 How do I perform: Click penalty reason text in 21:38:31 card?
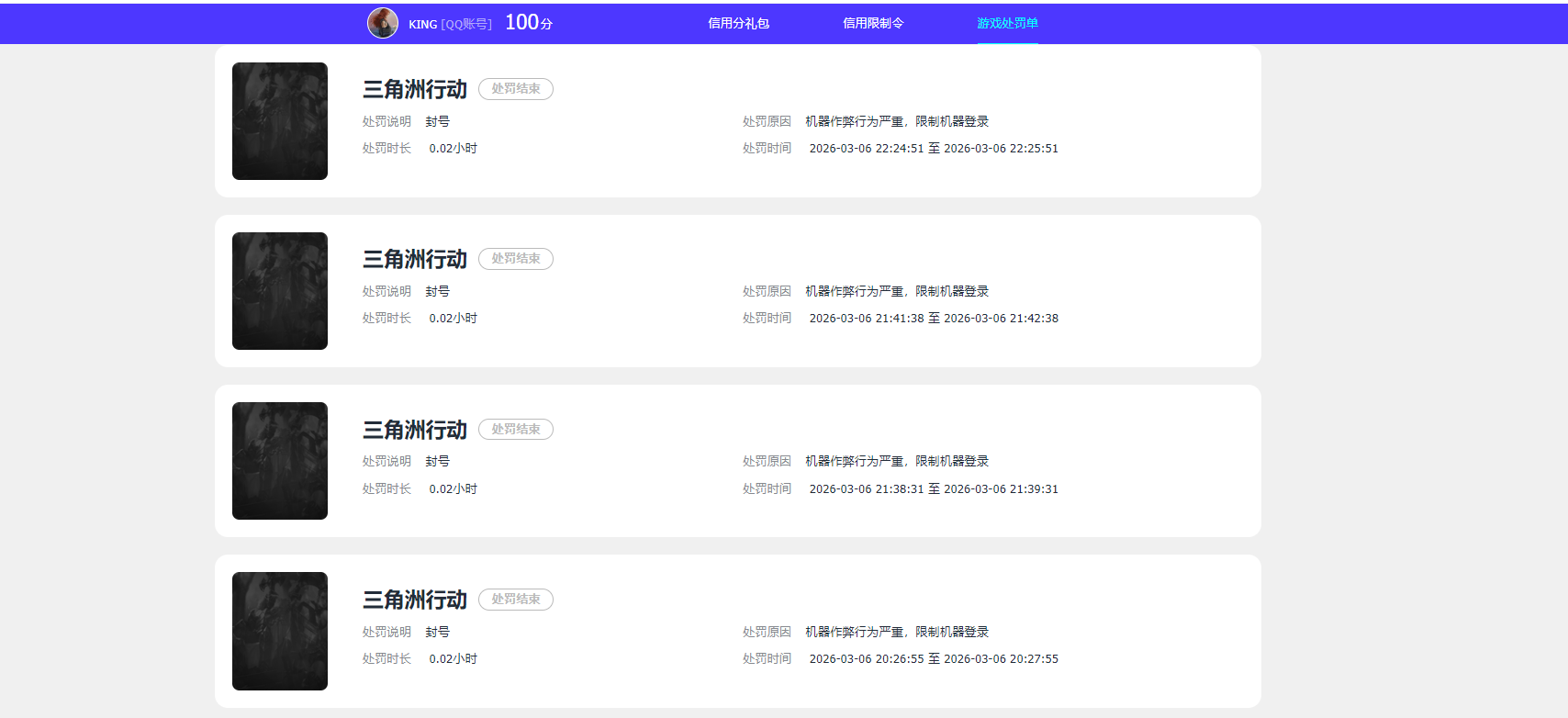point(897,461)
